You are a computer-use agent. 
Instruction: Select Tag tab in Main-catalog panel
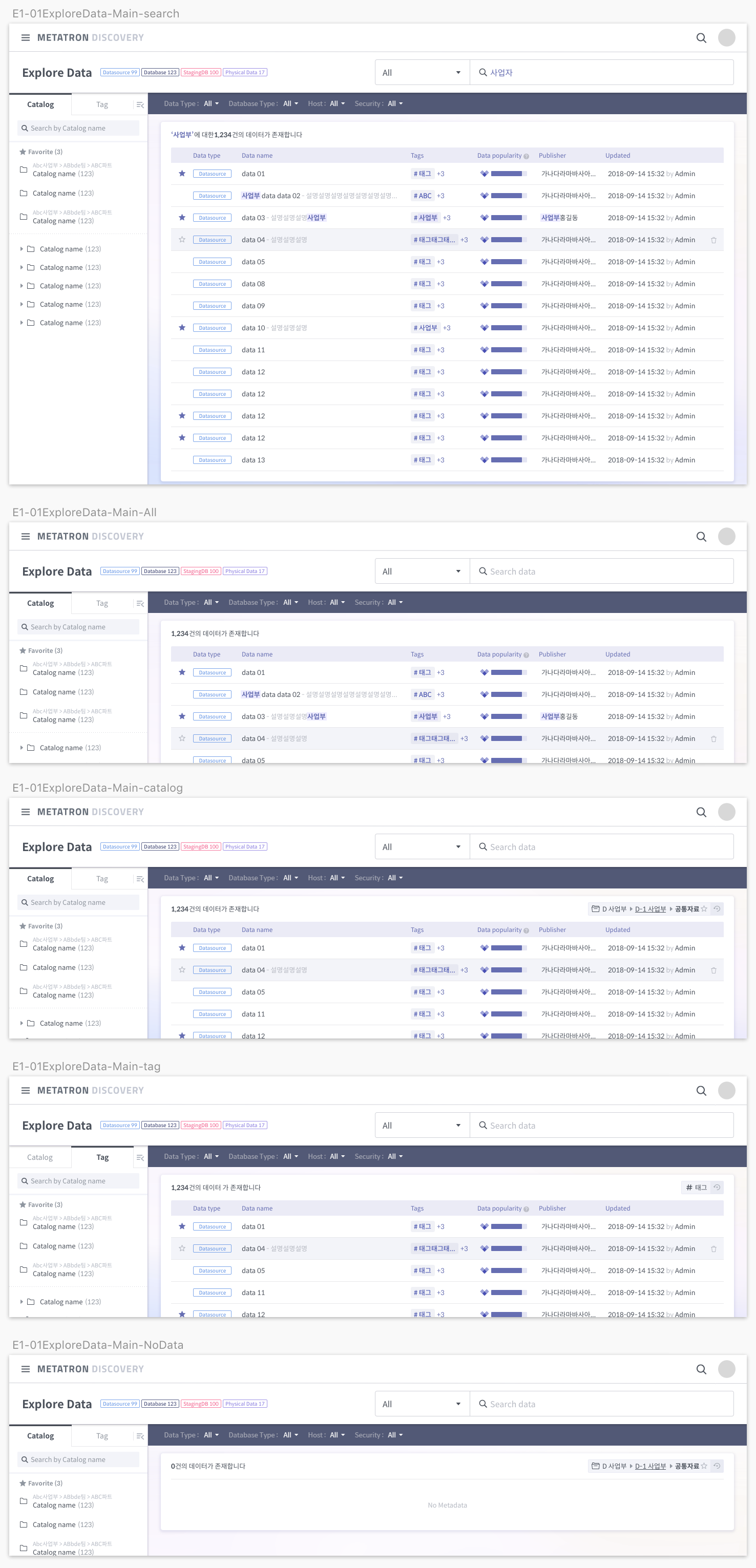click(102, 879)
